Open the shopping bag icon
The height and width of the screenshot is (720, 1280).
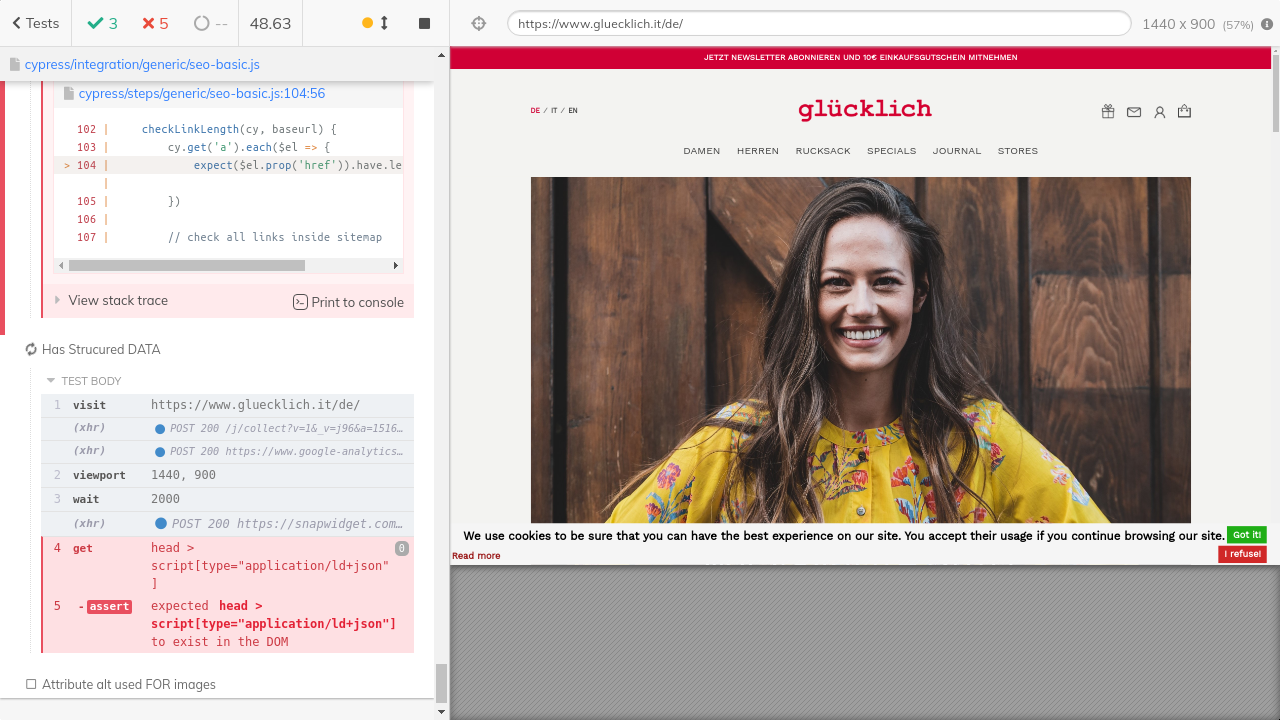(1185, 112)
